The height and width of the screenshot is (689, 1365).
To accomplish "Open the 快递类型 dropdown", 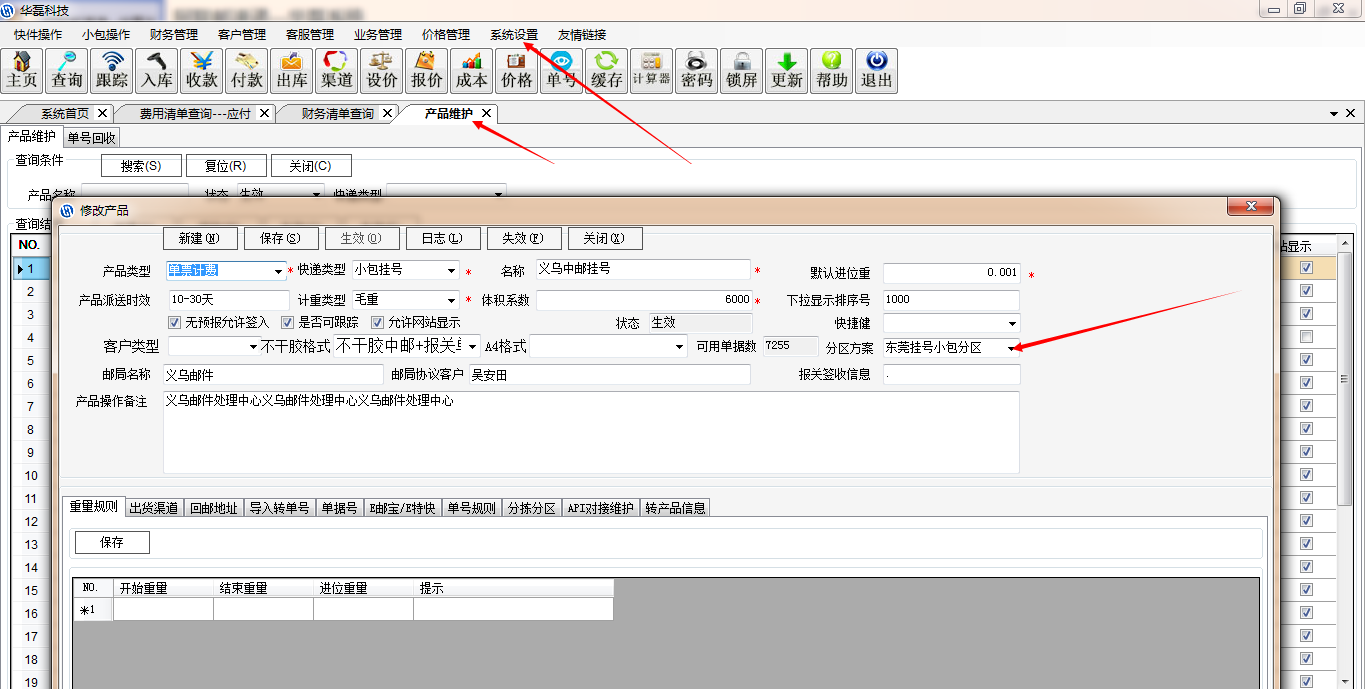I will coord(451,271).
